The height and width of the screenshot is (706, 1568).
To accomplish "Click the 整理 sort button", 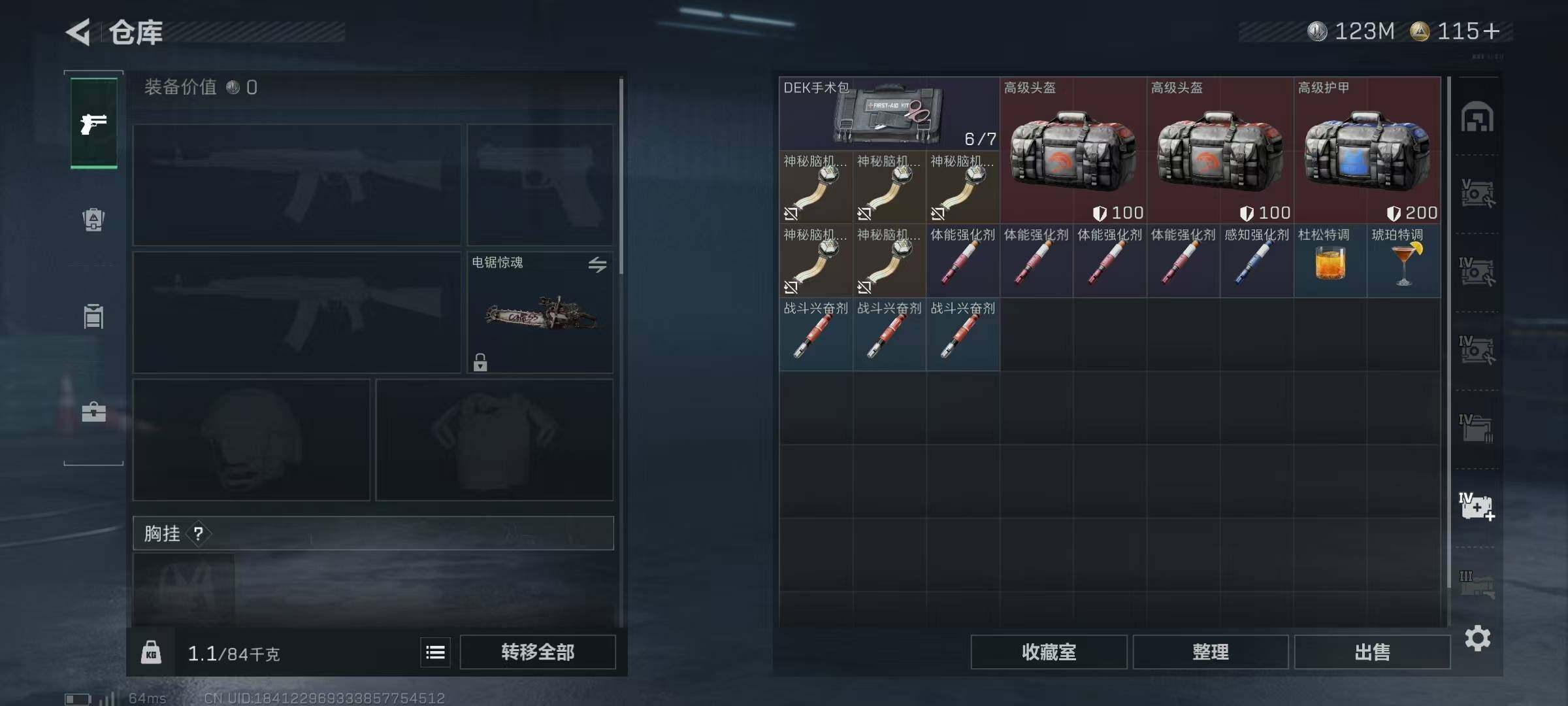I will (1211, 652).
